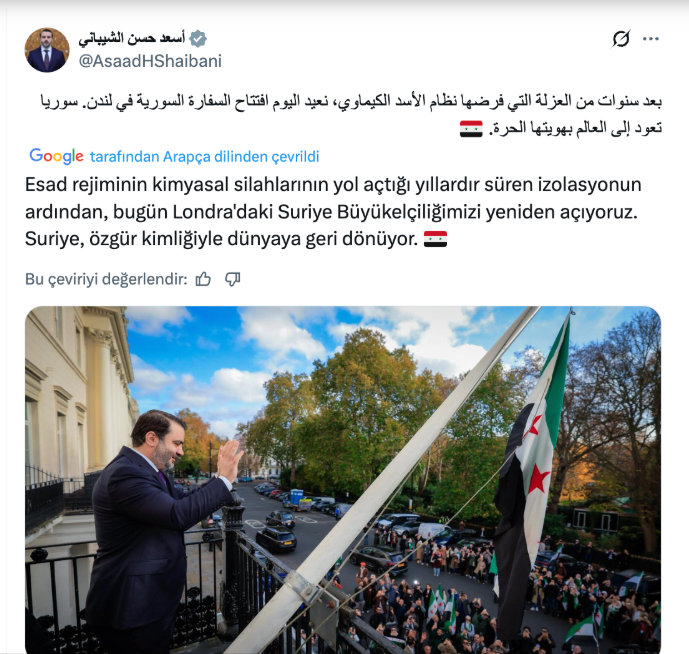The width and height of the screenshot is (689, 654).
Task: Open the attached embassy photo
Action: click(x=343, y=480)
